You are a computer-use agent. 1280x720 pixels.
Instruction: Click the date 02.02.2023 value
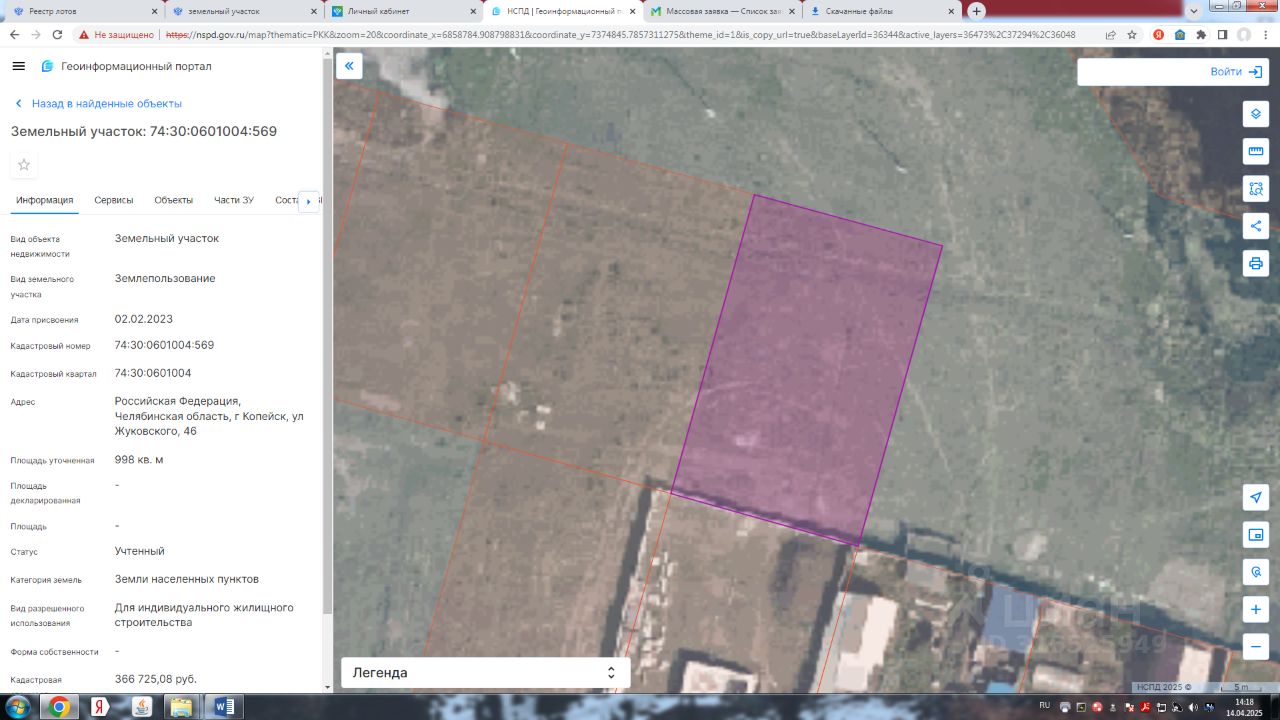tap(144, 319)
